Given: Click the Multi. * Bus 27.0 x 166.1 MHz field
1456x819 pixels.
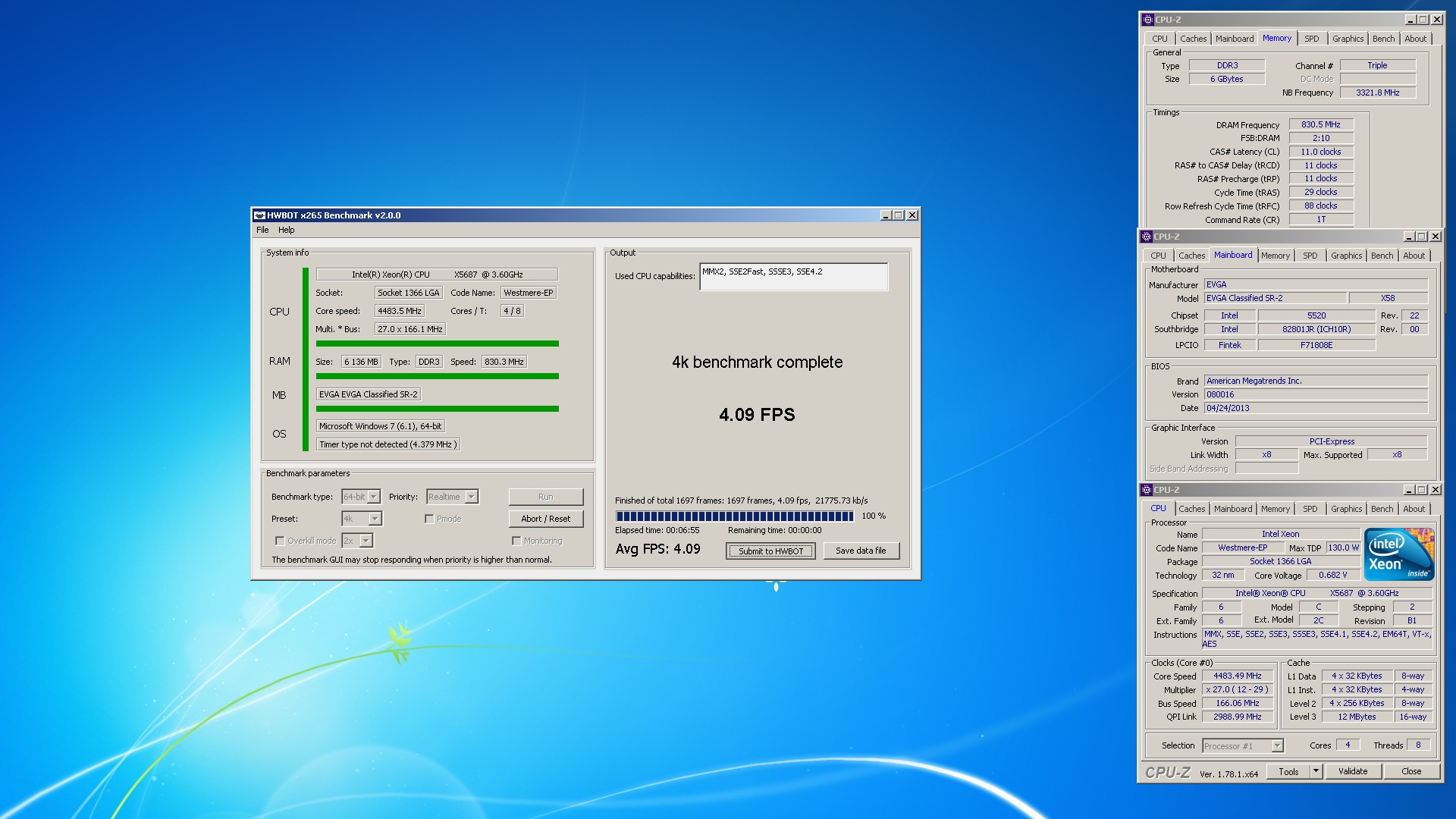Looking at the screenshot, I should pyautogui.click(x=410, y=329).
